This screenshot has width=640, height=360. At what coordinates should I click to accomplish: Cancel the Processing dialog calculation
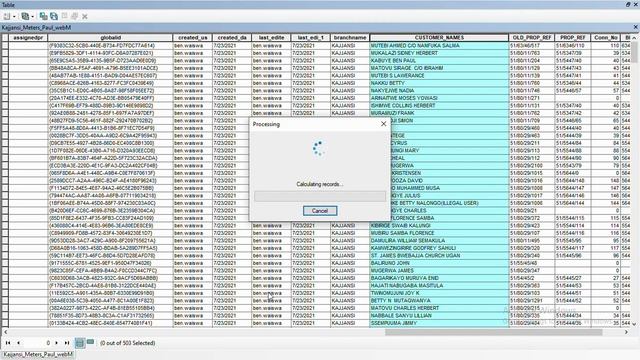pyautogui.click(x=320, y=211)
